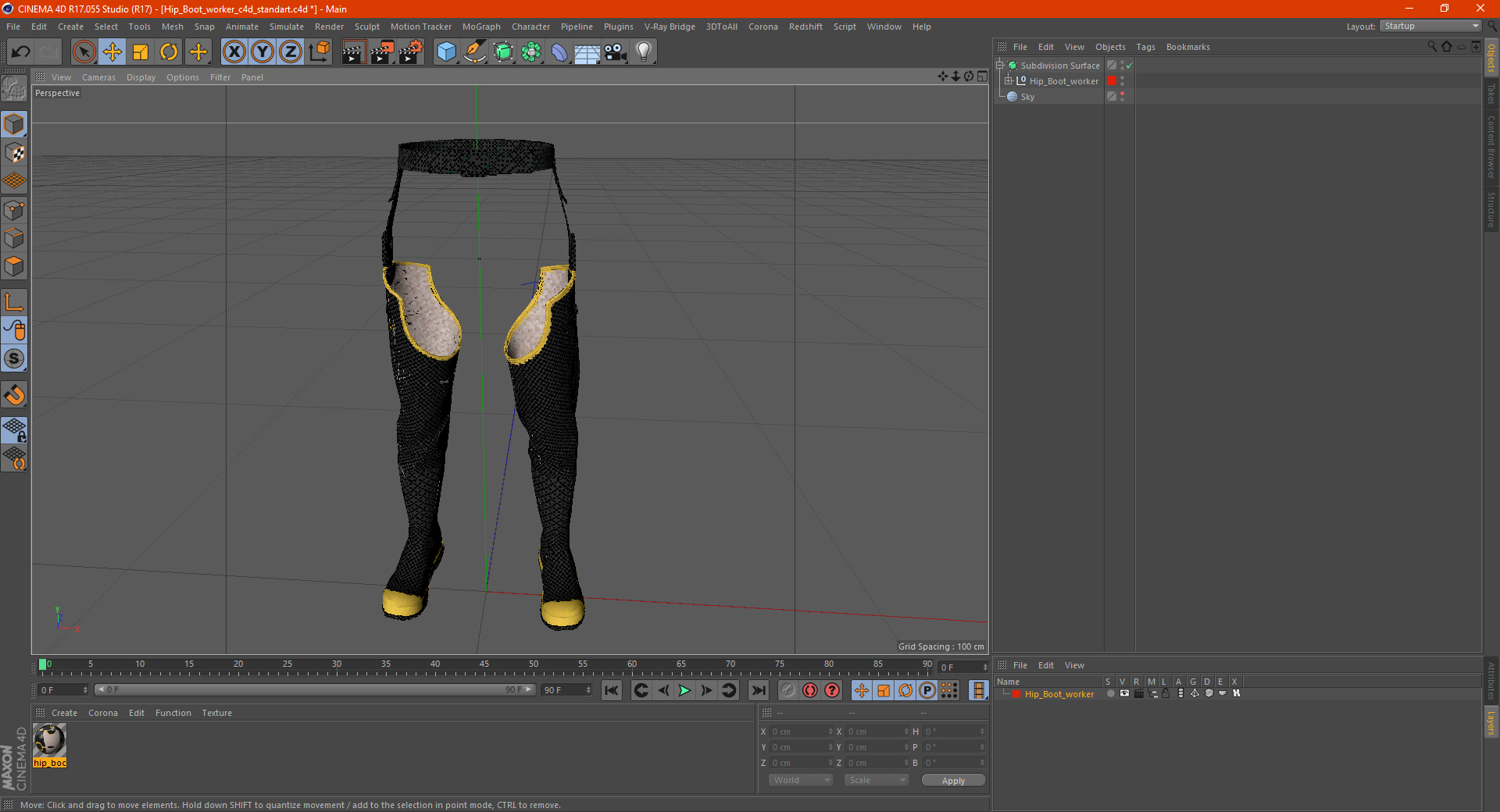Click the Undo arrow icon
This screenshot has height=812, width=1500.
21,52
